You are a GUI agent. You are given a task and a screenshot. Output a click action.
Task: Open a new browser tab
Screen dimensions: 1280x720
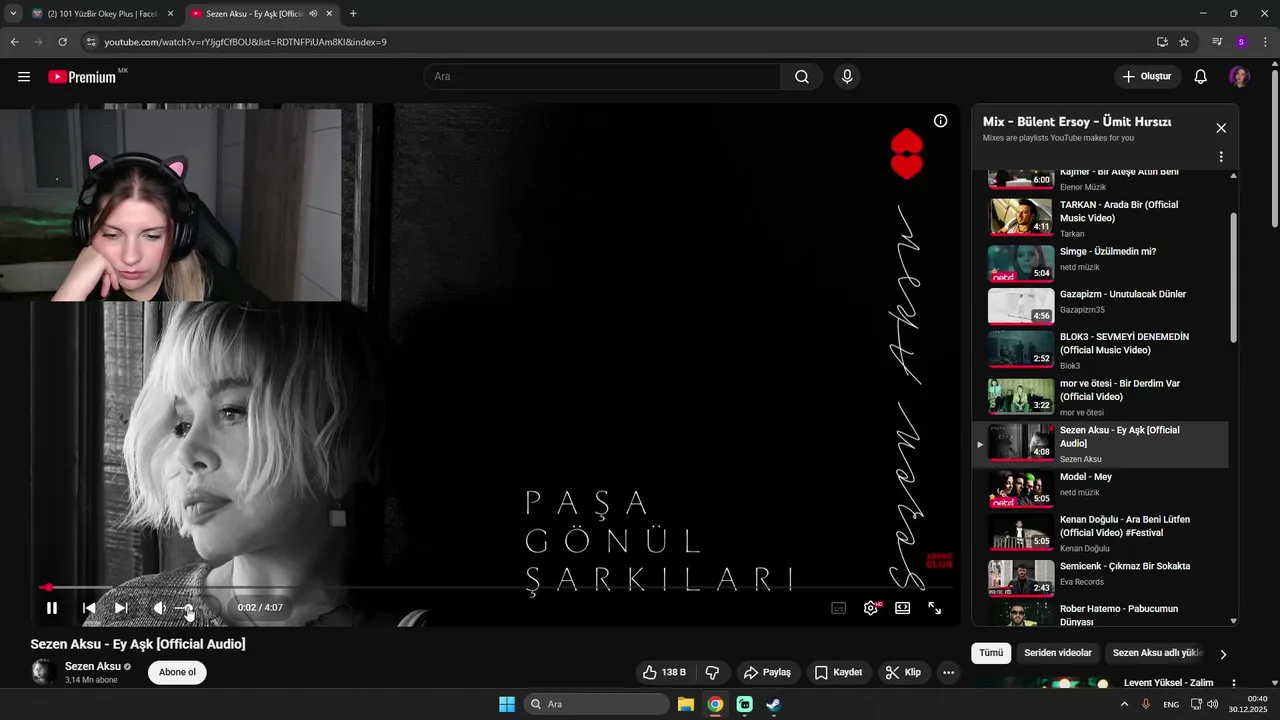353,14
